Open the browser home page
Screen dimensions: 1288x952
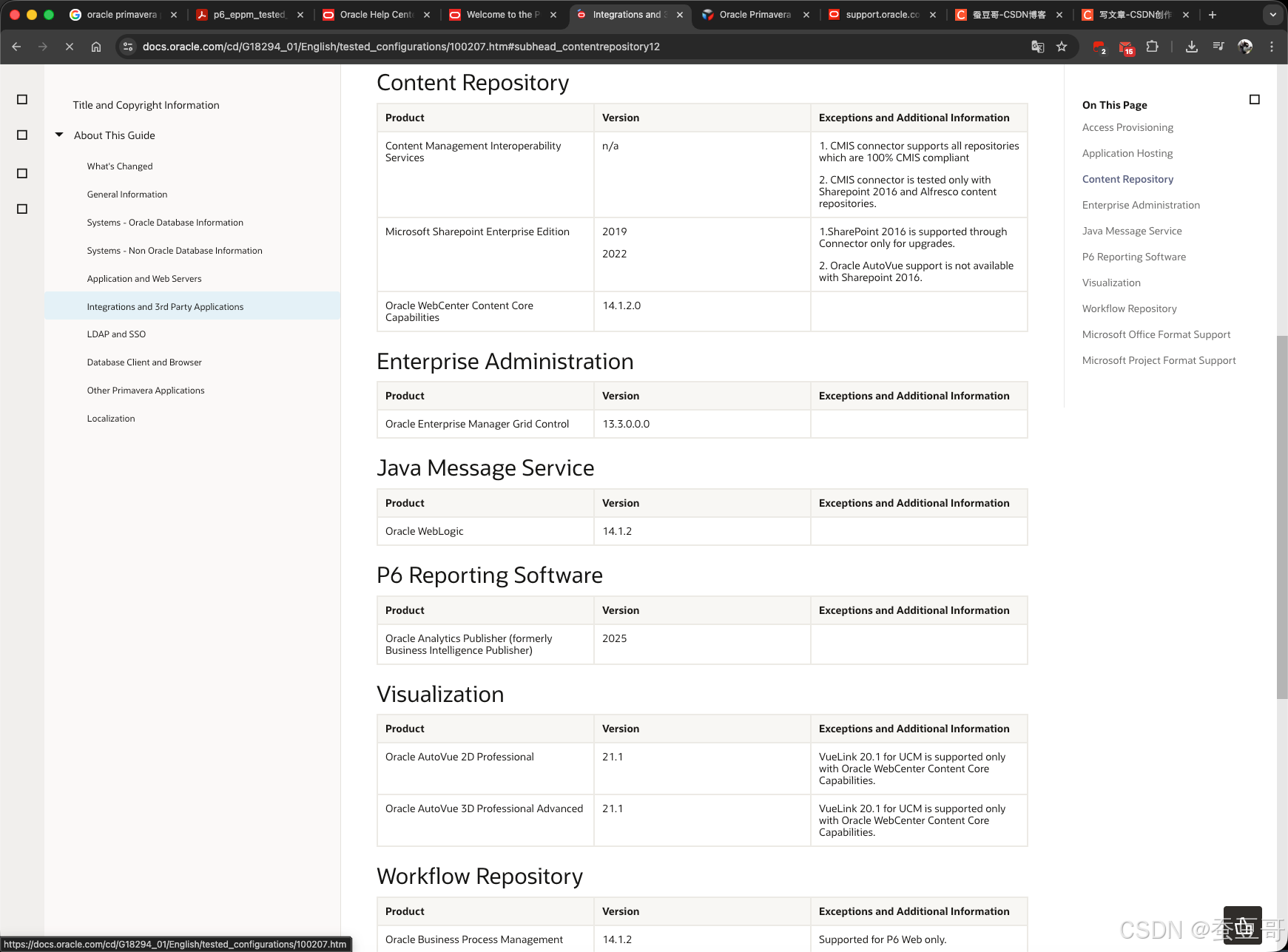96,47
